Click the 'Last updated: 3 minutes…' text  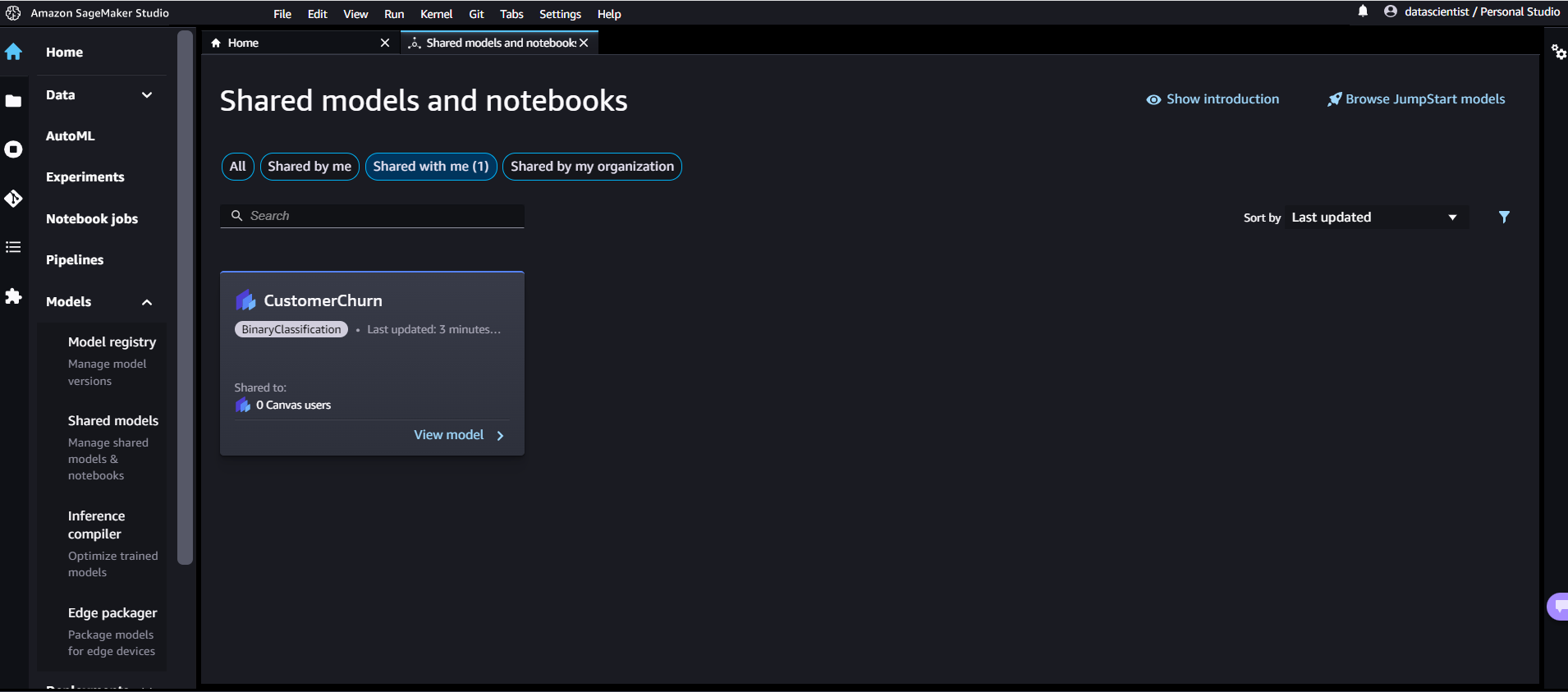433,329
